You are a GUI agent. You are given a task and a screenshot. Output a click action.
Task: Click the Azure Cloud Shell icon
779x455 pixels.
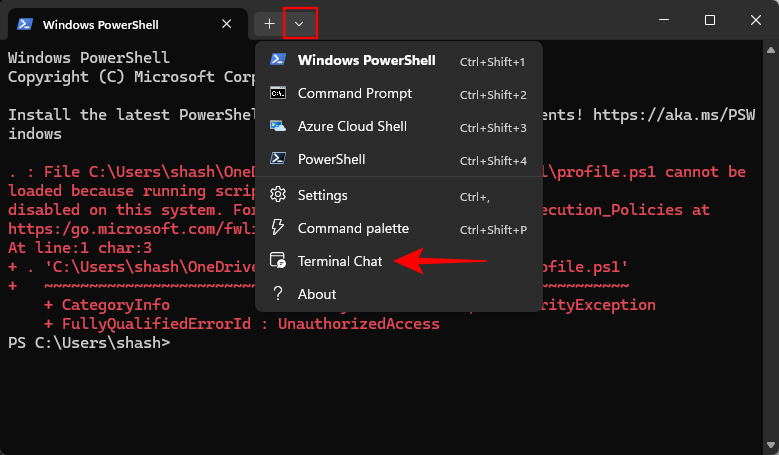pos(279,127)
